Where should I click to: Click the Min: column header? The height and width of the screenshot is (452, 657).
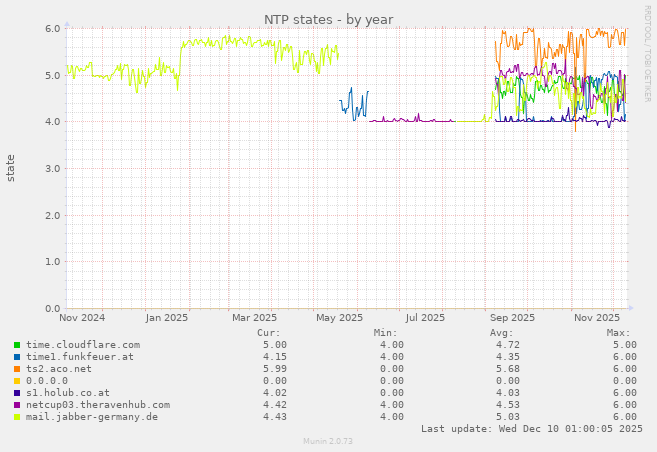pos(385,333)
